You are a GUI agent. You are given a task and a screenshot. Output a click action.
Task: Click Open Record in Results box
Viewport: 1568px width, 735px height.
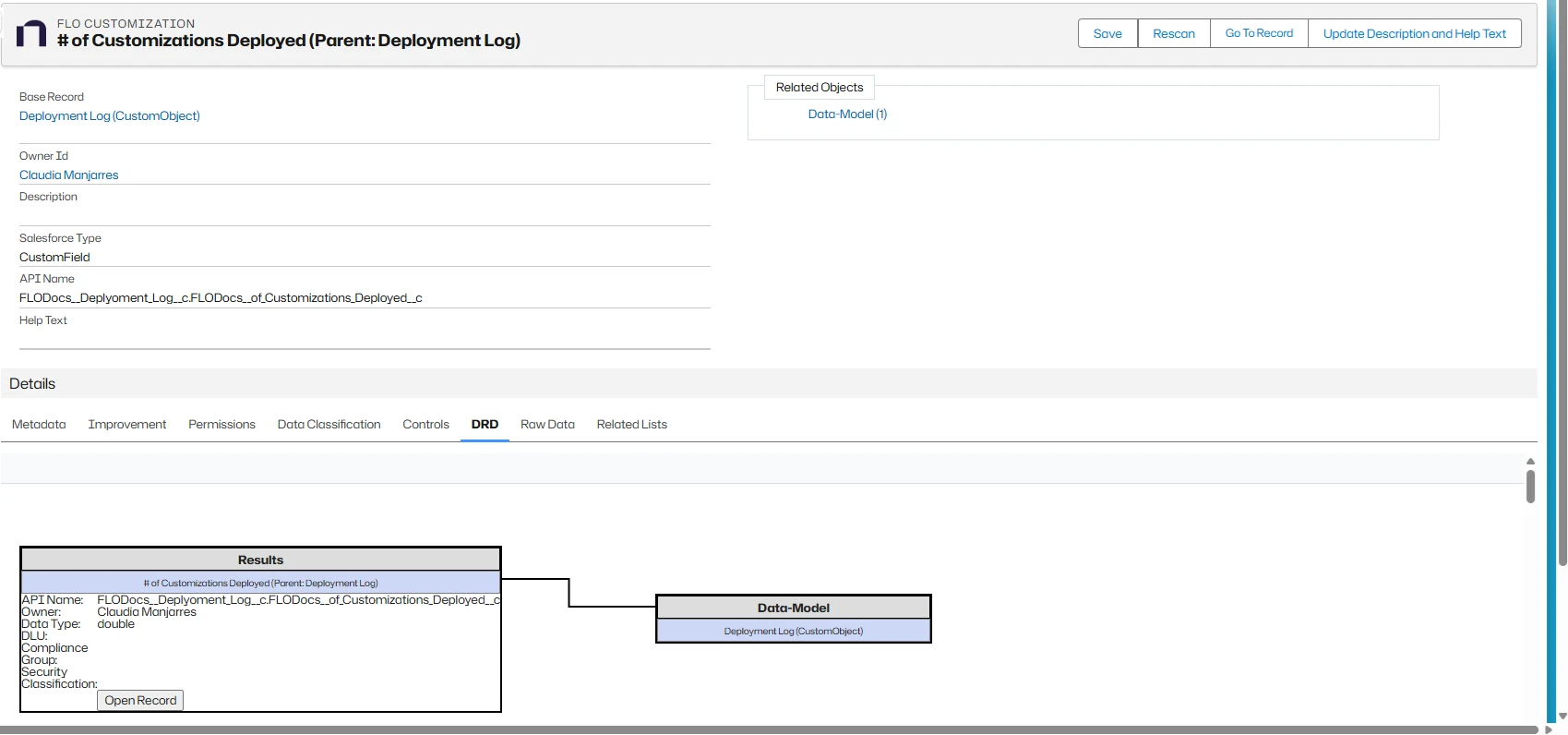(x=140, y=700)
